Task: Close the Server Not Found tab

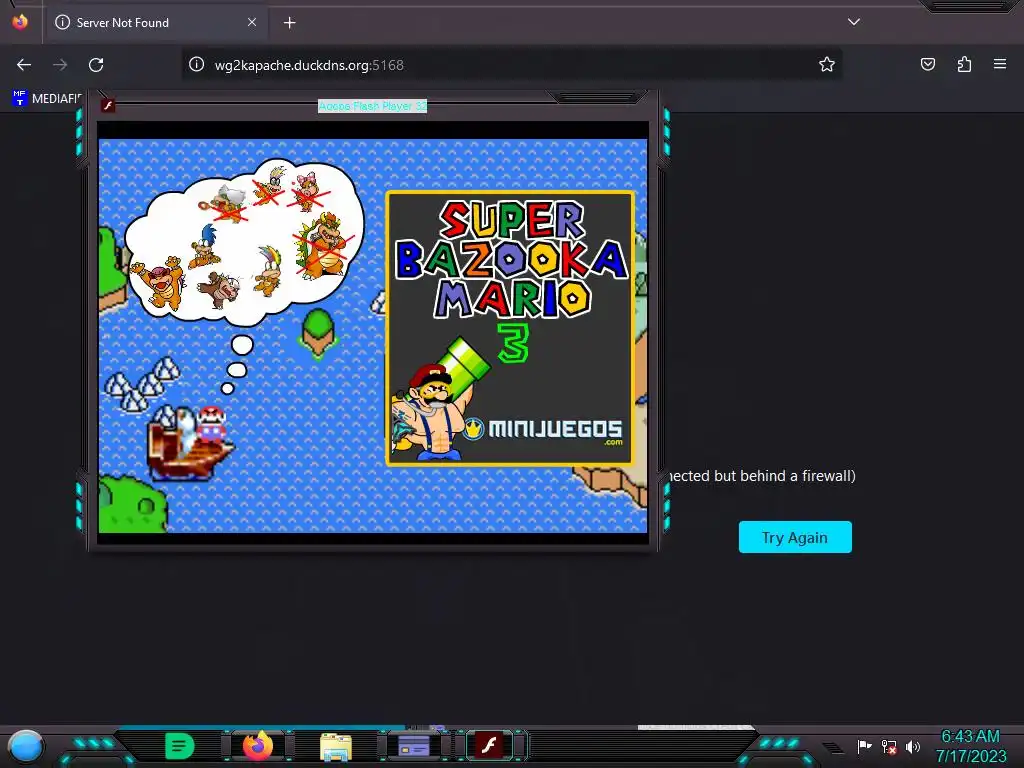Action: (x=252, y=22)
